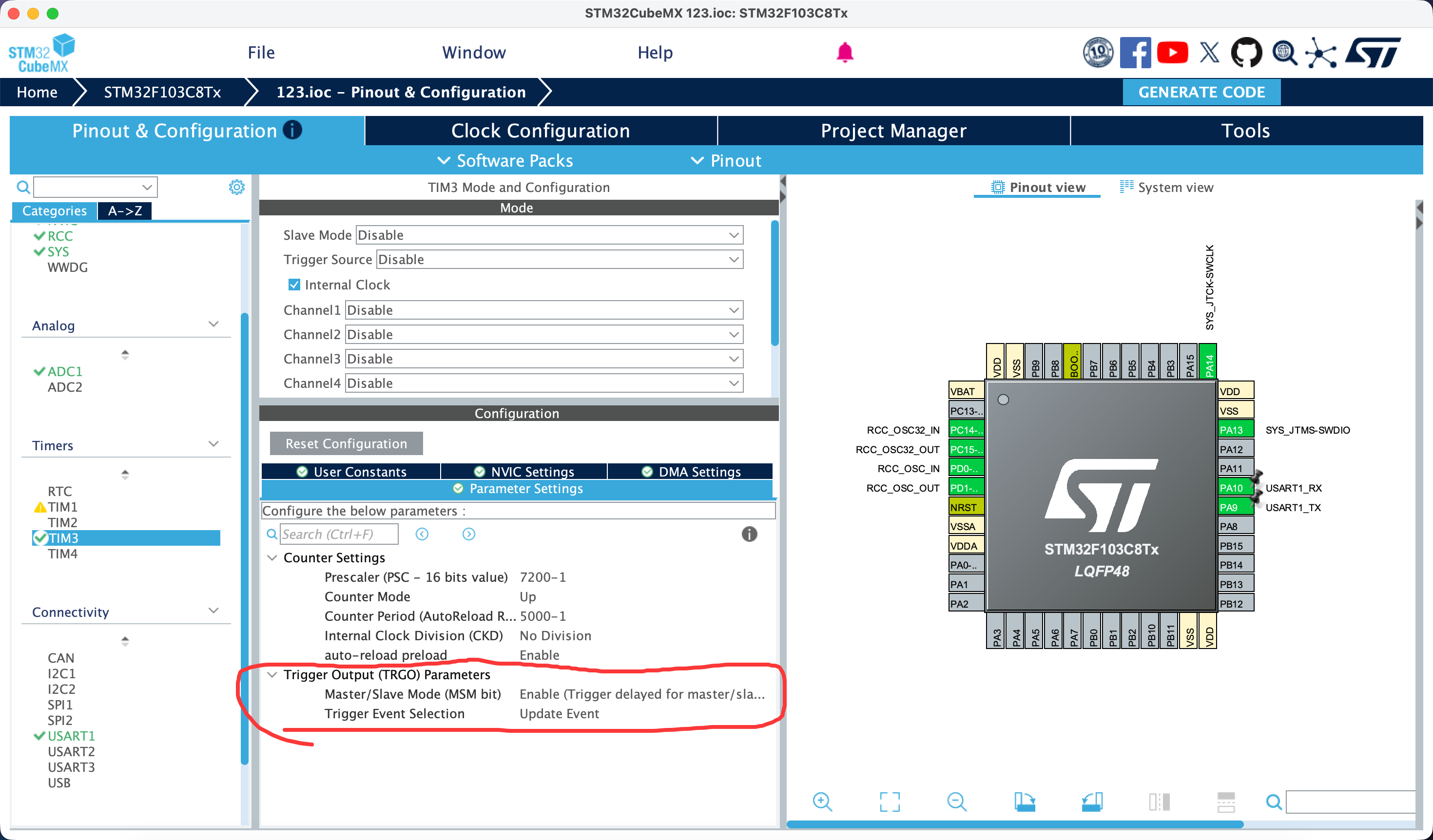1433x840 pixels.
Task: Select TIM1 in the Timers list
Action: tap(62, 507)
